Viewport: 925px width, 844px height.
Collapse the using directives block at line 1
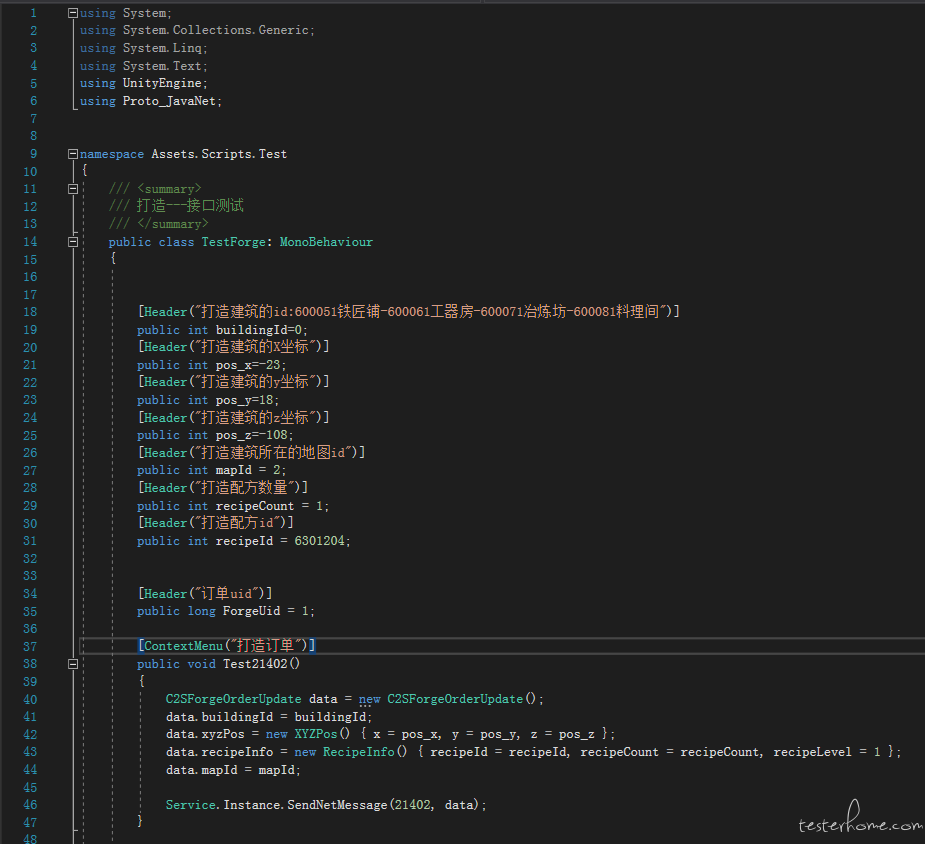tap(73, 13)
